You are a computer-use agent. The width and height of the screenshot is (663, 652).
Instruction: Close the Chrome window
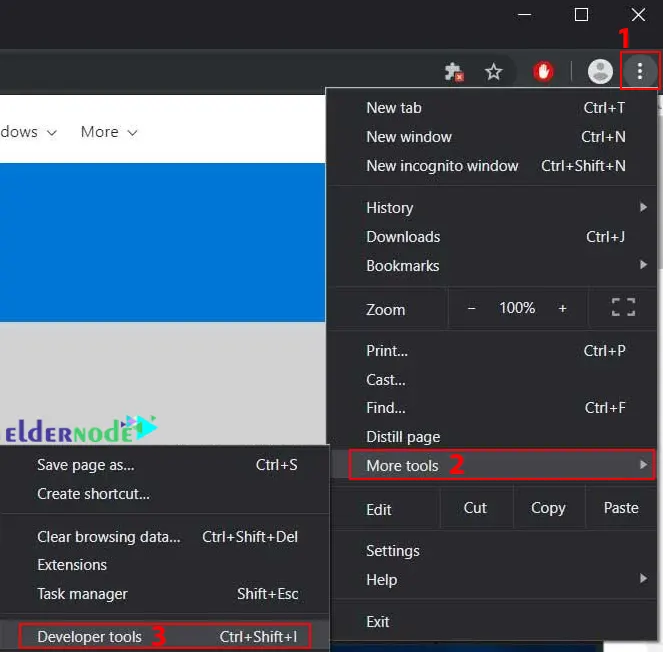coord(638,15)
